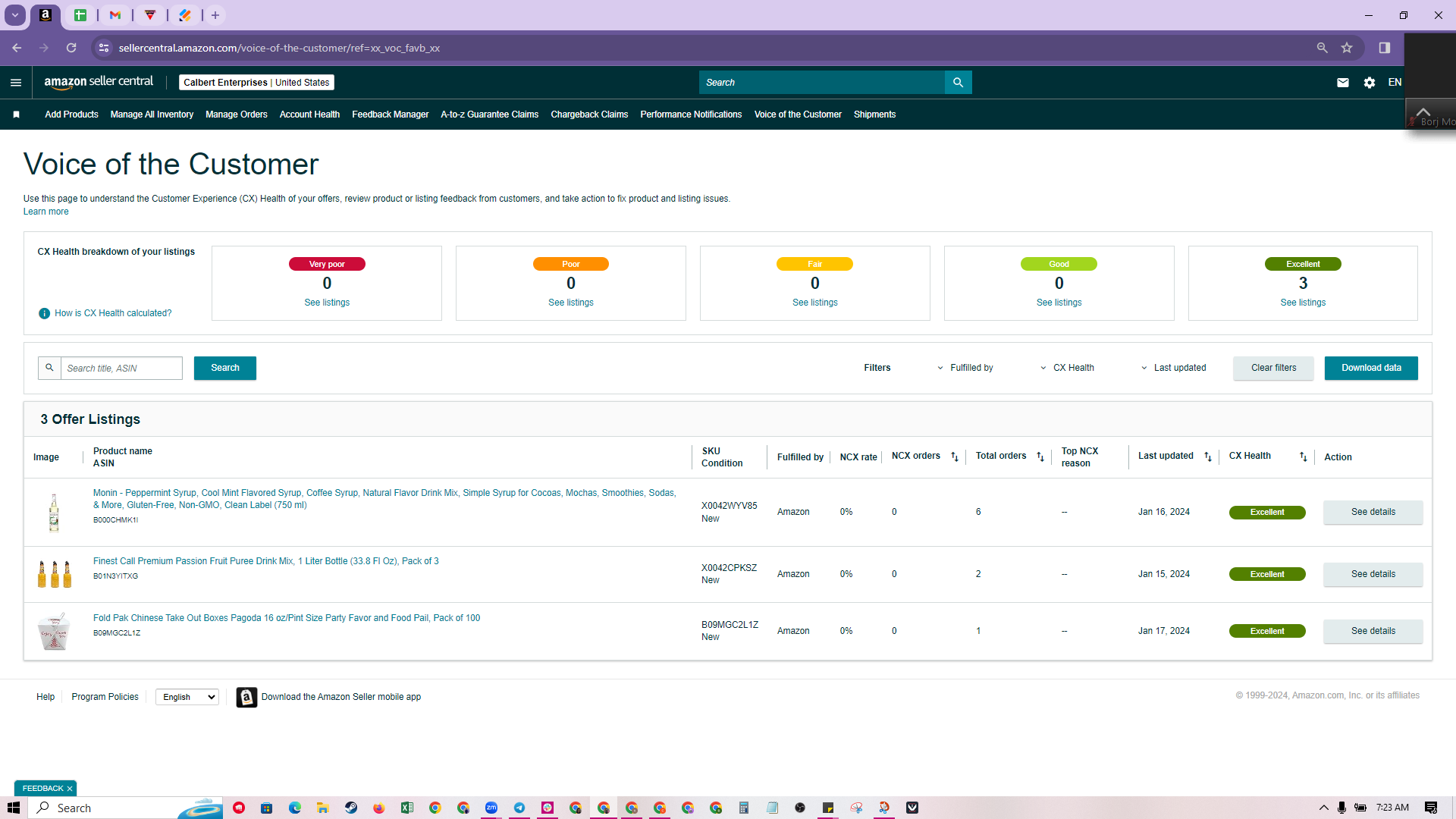
Task: Click the Program Policies footer link
Action: coord(105,697)
